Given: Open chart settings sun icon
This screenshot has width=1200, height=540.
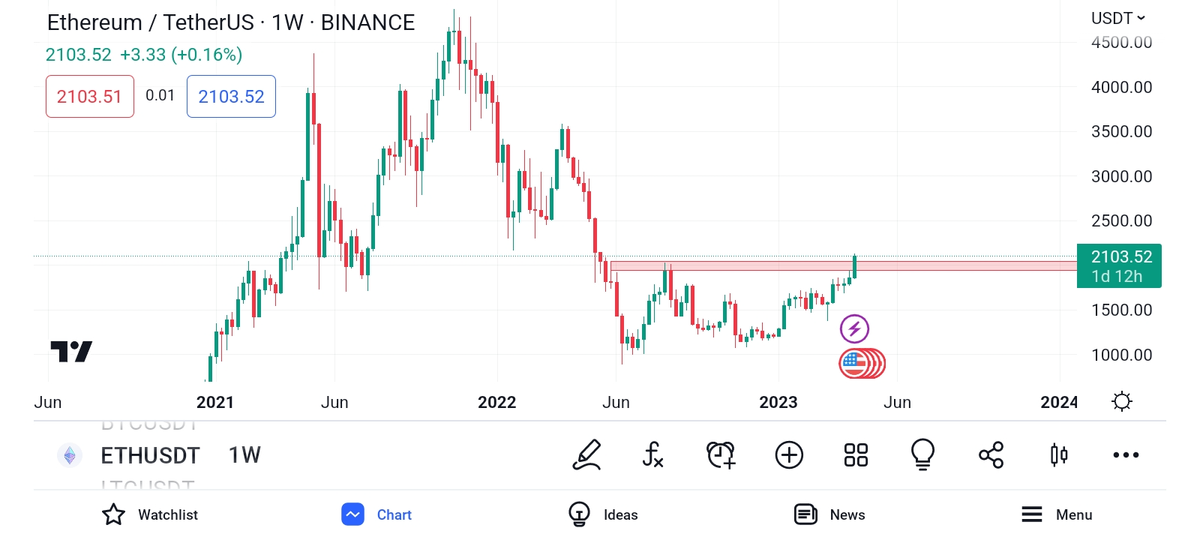Looking at the screenshot, I should pyautogui.click(x=1122, y=402).
